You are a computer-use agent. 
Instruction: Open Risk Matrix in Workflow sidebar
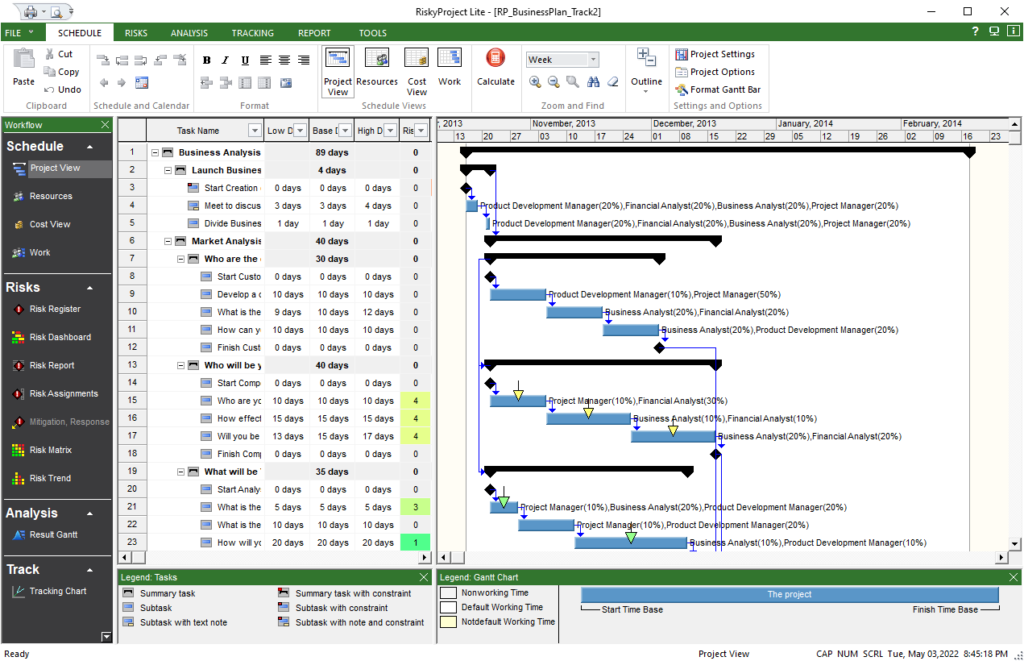50,450
